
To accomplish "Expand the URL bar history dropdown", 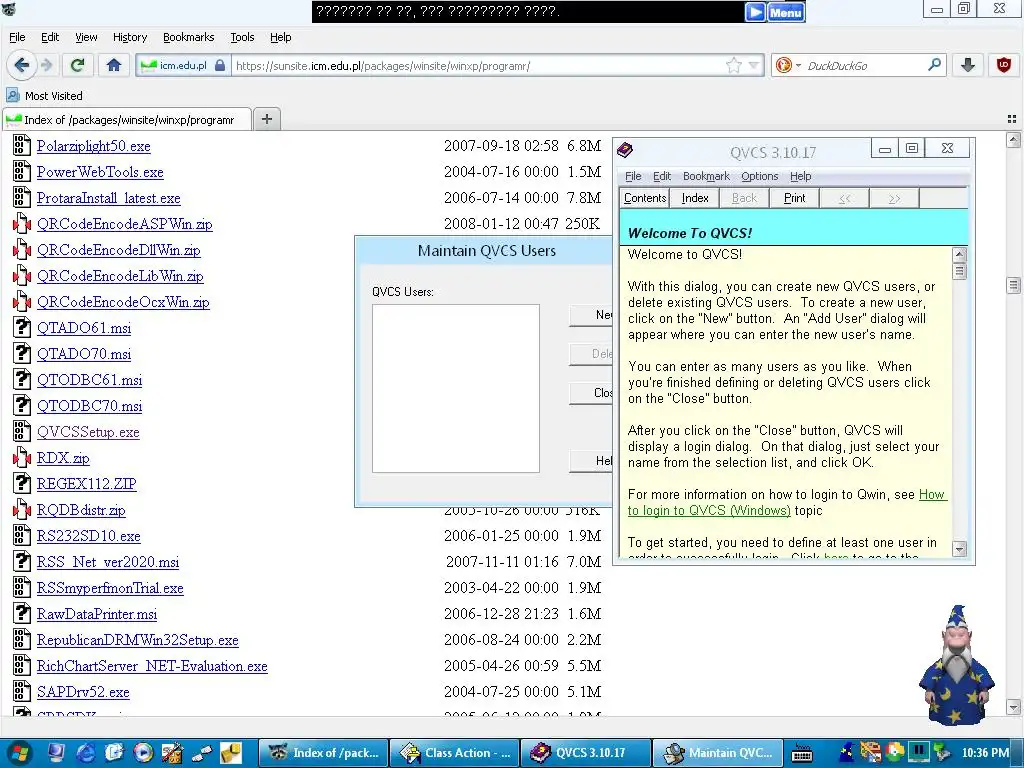I will [754, 65].
